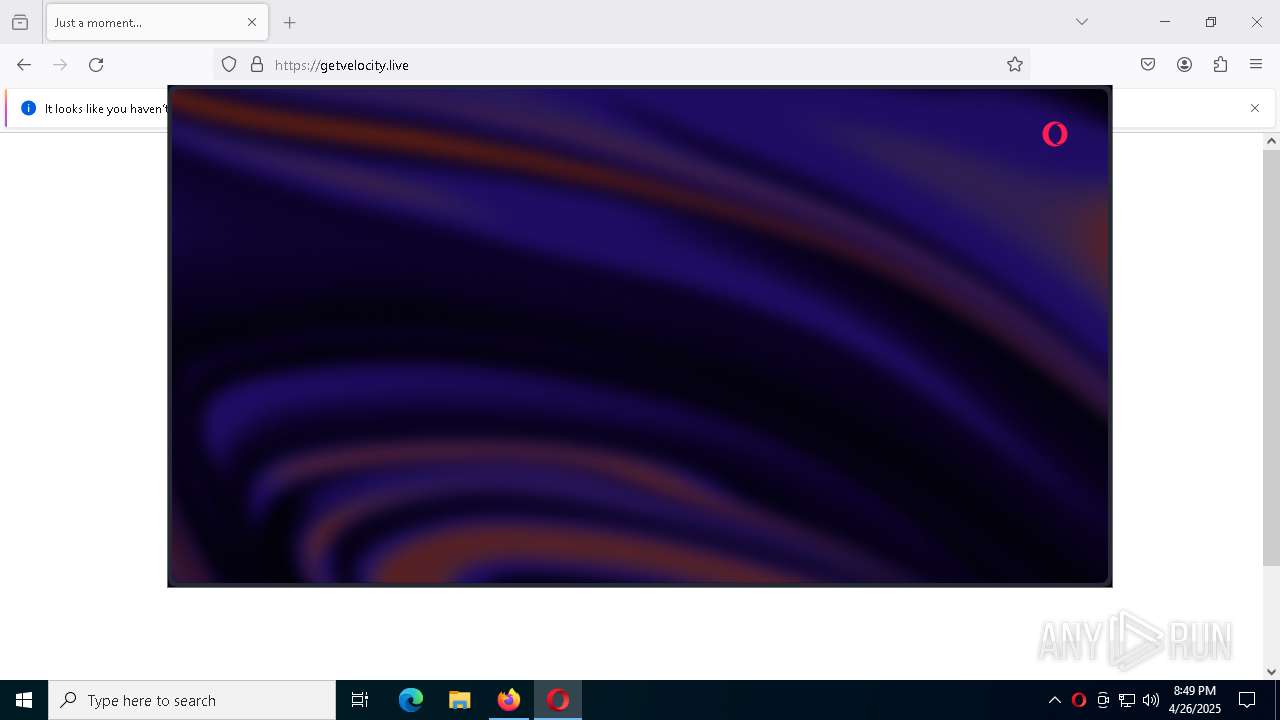Open the tracking protection shield icon

coord(229,65)
